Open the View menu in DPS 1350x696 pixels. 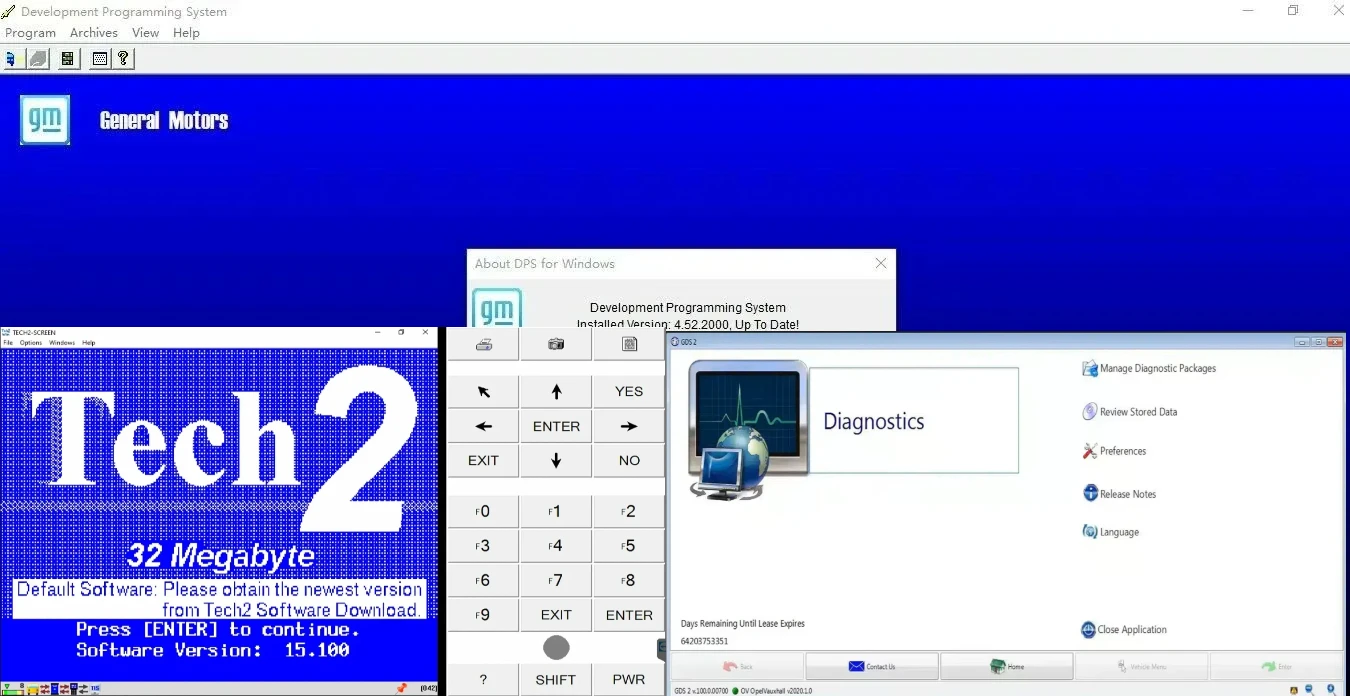(x=146, y=33)
